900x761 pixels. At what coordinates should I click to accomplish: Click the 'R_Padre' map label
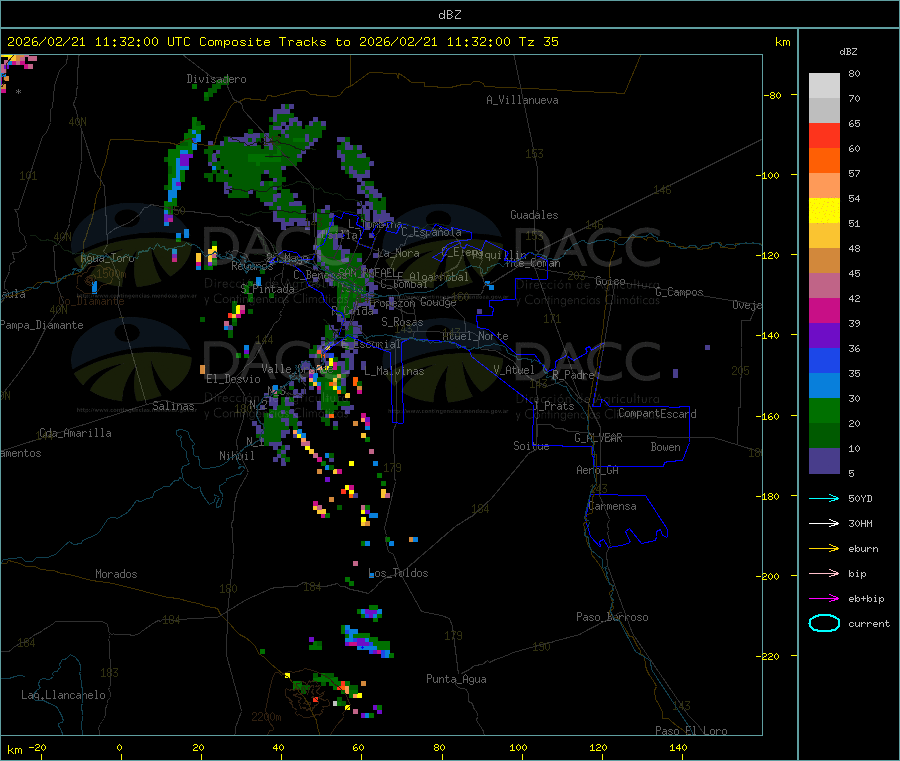tap(573, 375)
